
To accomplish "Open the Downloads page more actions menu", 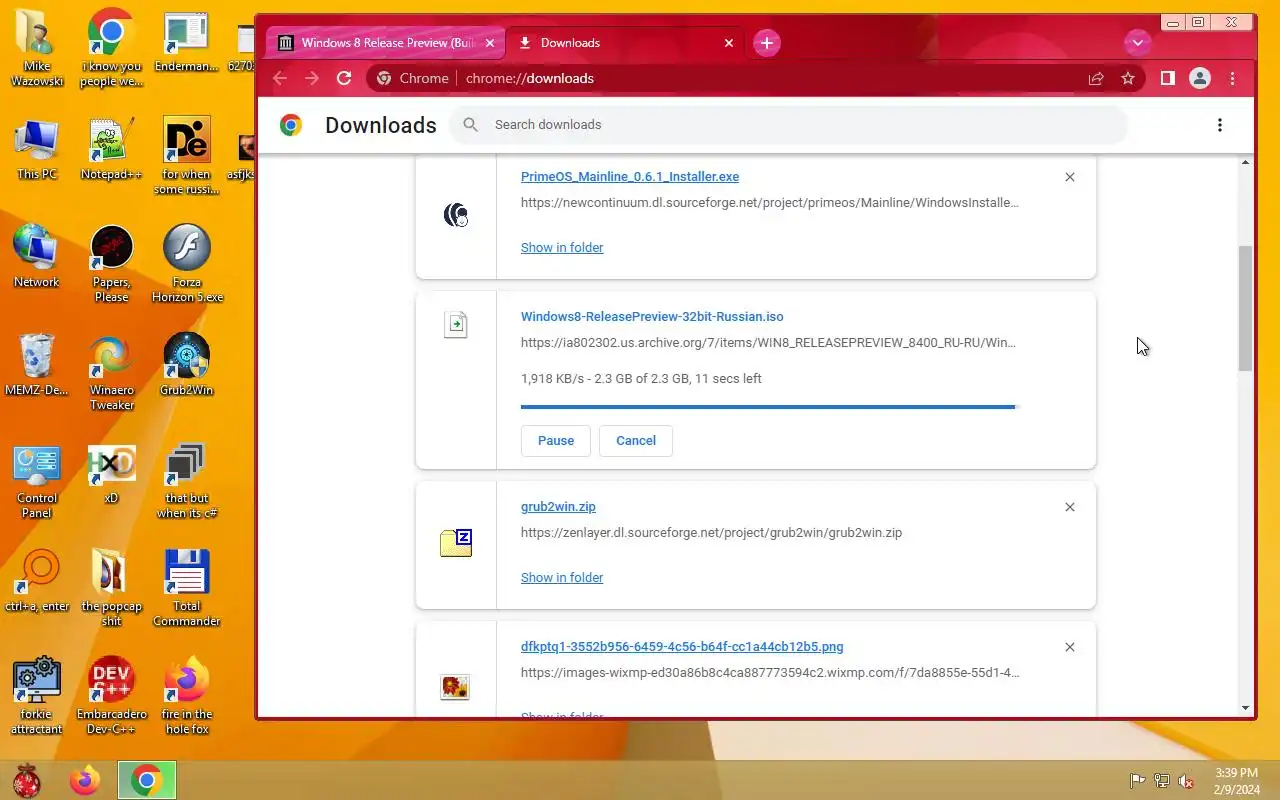I will point(1219,125).
